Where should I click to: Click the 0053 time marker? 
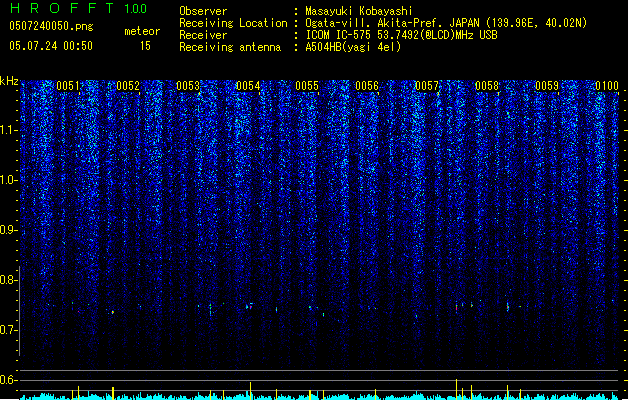click(188, 86)
